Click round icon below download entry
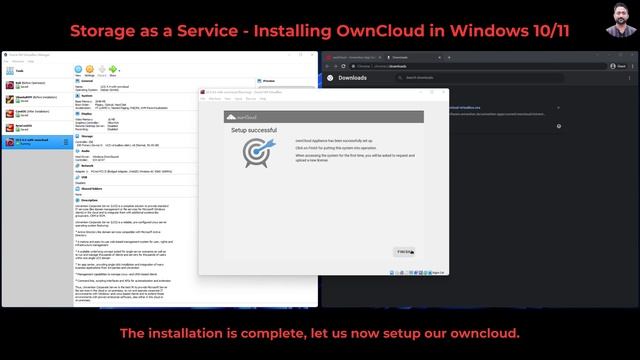Viewport: 640px width, 360px height. pos(559,126)
